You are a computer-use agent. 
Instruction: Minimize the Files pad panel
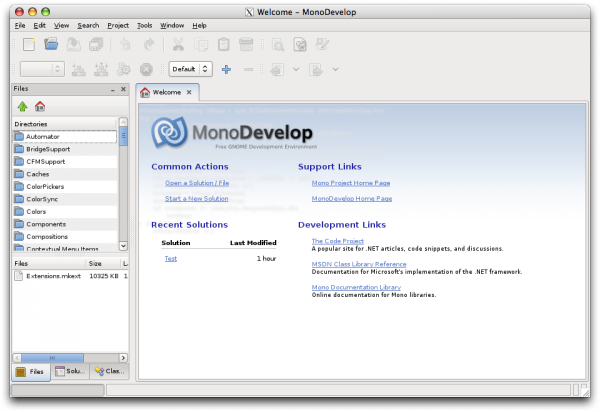tap(113, 90)
